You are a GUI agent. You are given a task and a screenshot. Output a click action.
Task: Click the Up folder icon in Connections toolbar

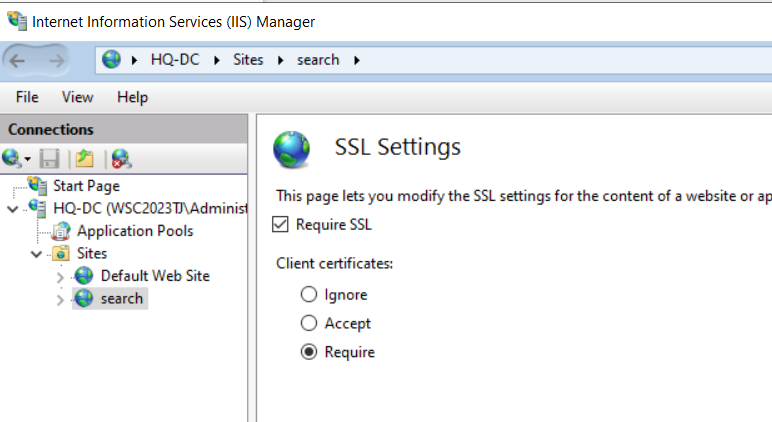tap(85, 159)
